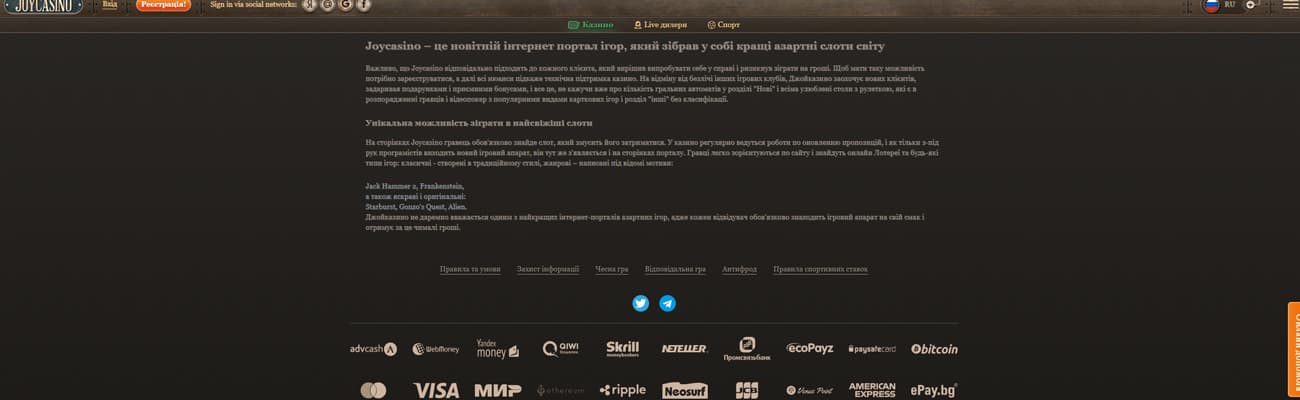Expand the hamburger menu
The image size is (1300, 400).
click(1290, 5)
